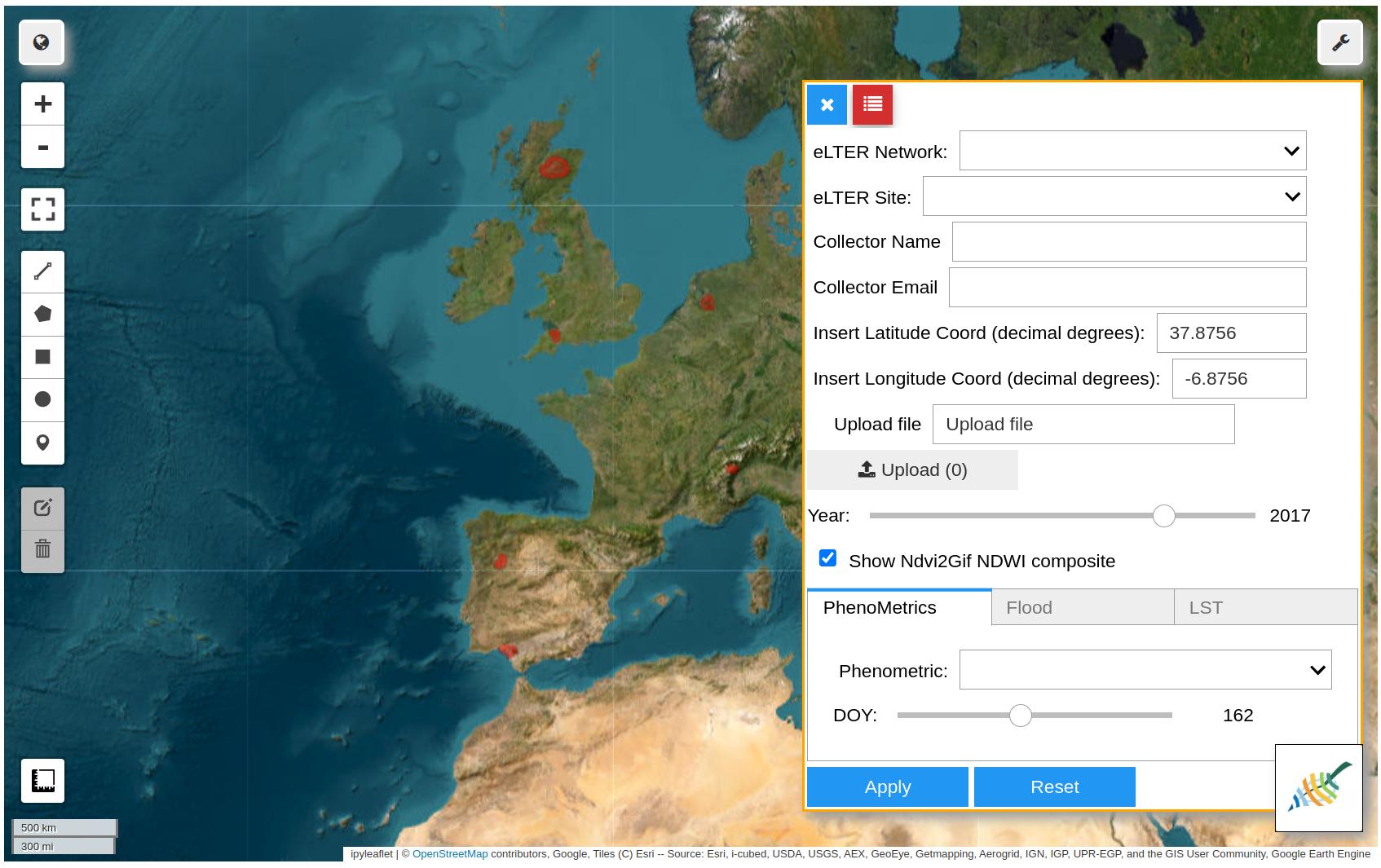Click the globe search icon
Screen dimensions: 1381x868
(42, 42)
